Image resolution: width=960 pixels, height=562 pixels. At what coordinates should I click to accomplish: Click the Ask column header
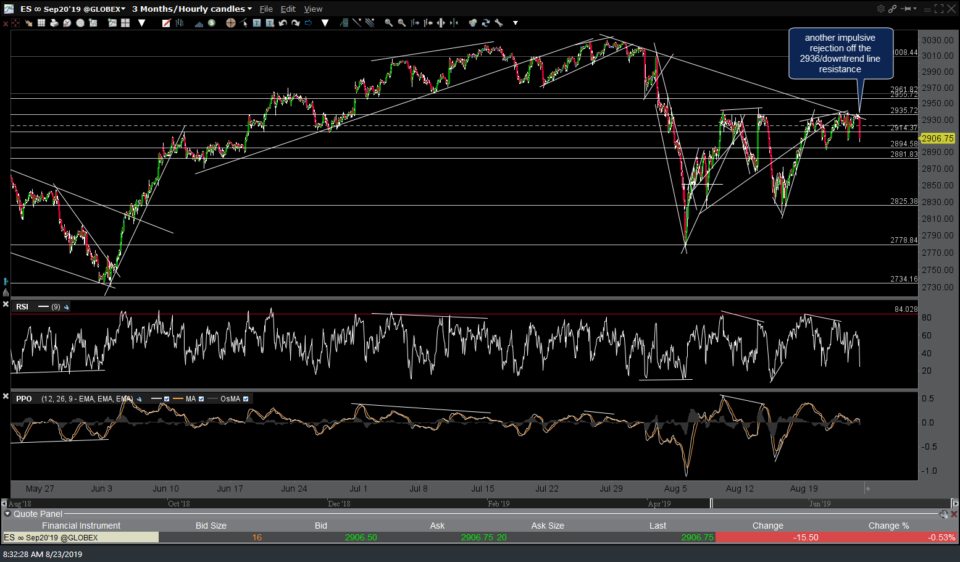[x=437, y=525]
